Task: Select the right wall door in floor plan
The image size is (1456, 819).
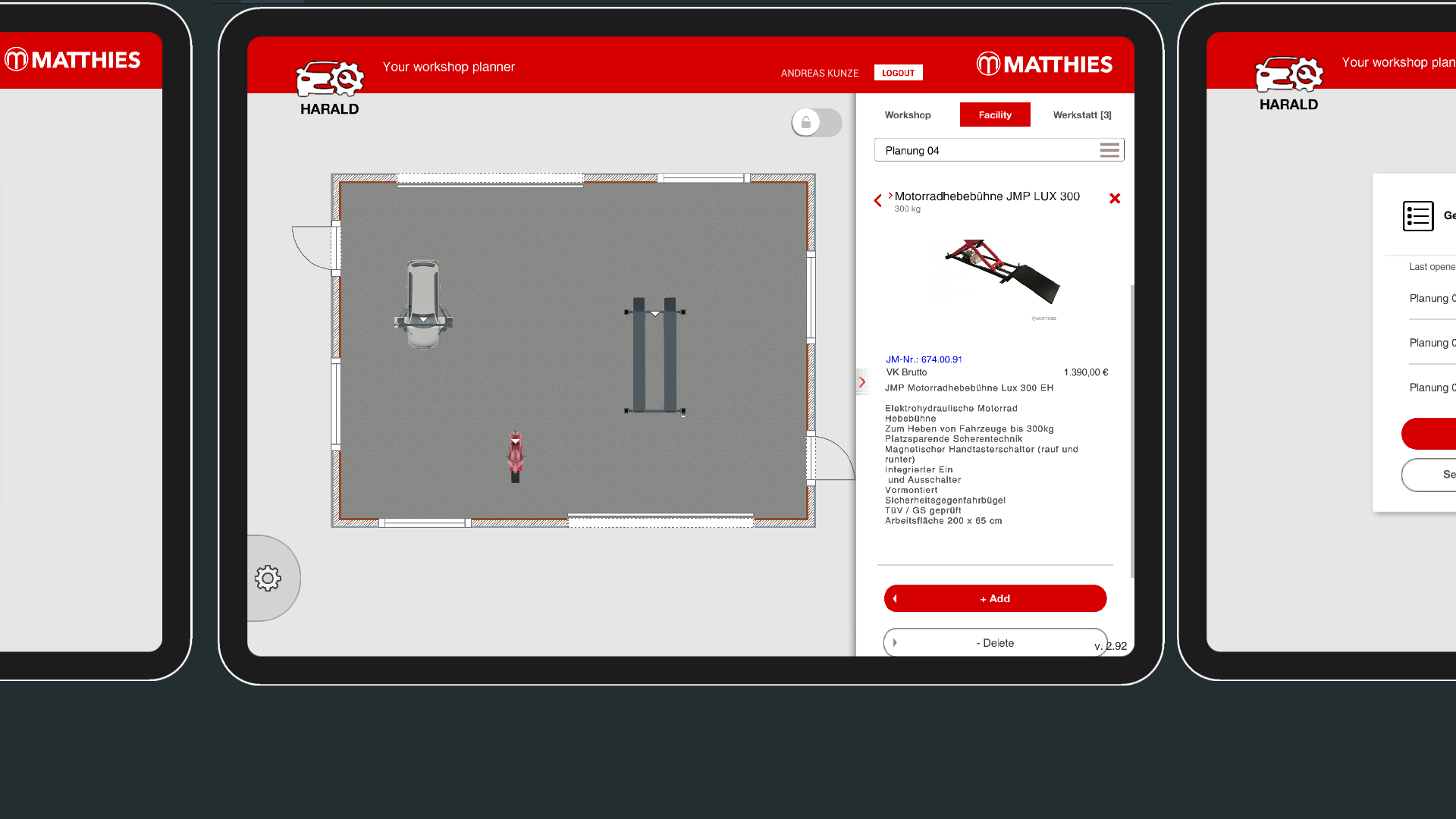Action: pos(830,458)
